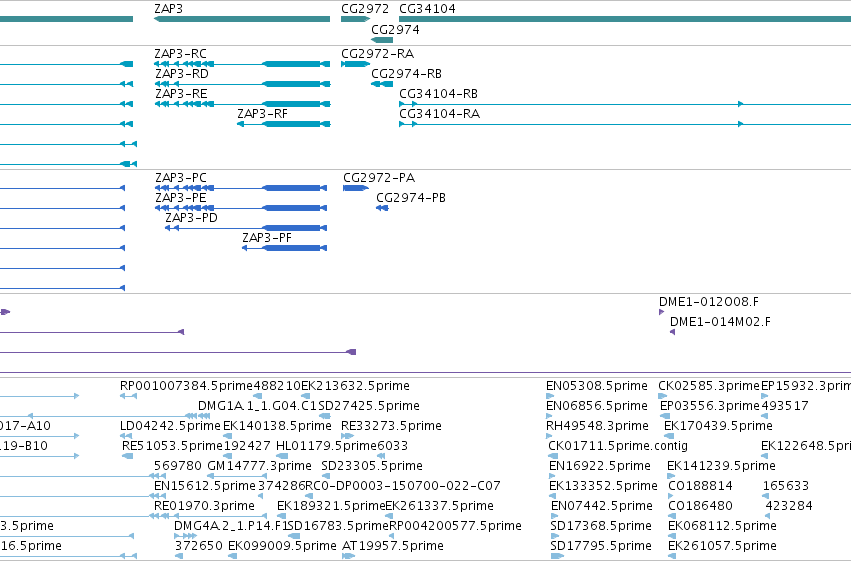Select EST EK261337.5prime
This screenshot has height=561, width=851.
click(x=440, y=507)
